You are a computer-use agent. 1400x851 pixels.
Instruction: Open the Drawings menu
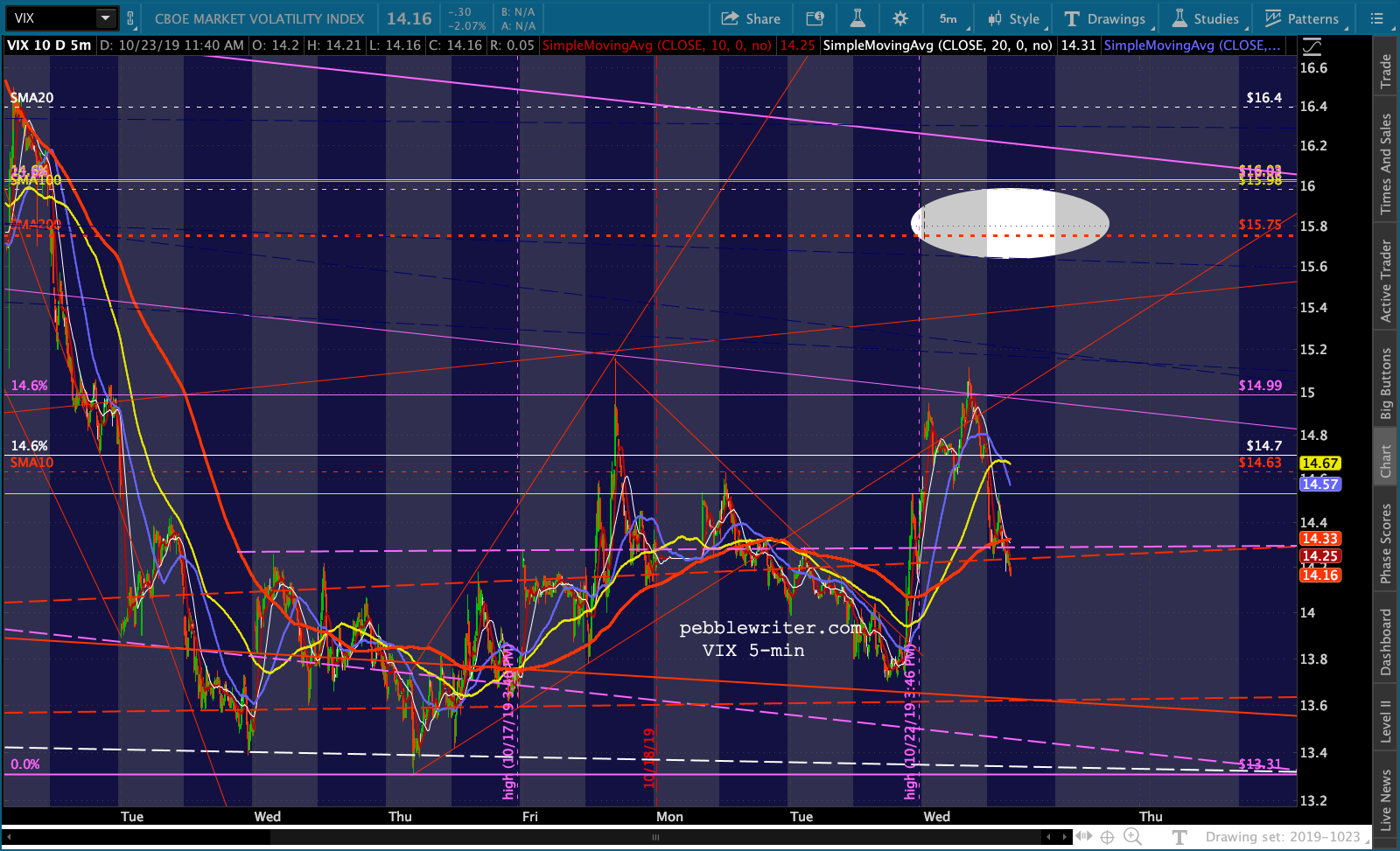(1105, 18)
